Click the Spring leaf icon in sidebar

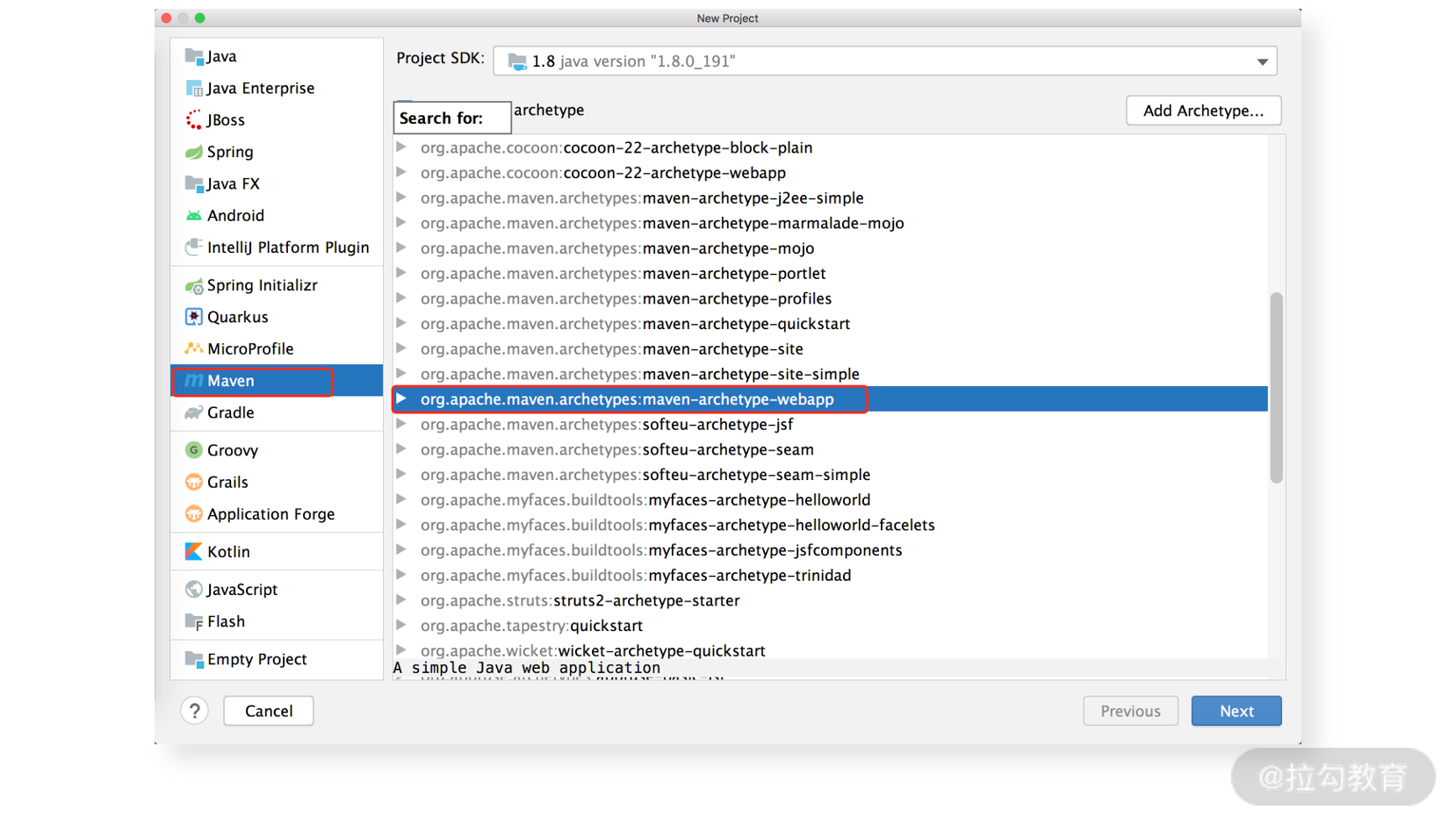coord(194,152)
